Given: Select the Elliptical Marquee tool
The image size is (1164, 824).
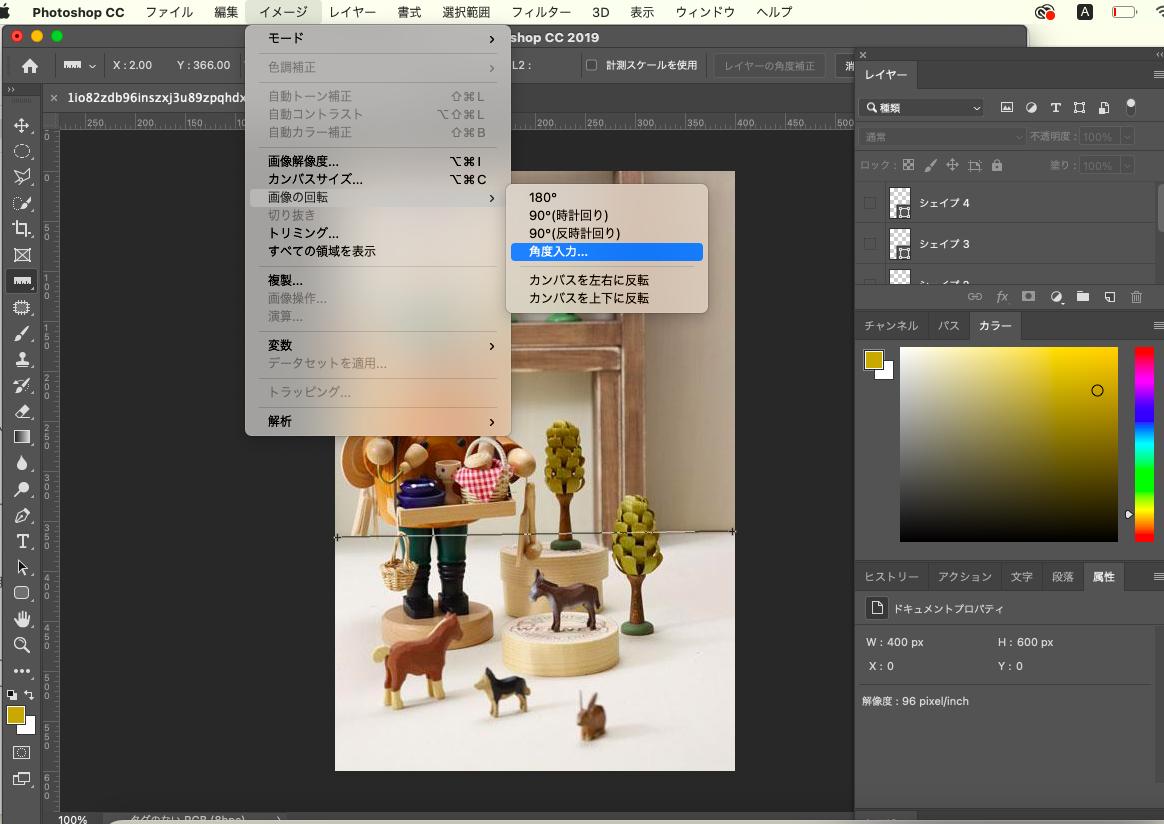Looking at the screenshot, I should tap(22, 151).
